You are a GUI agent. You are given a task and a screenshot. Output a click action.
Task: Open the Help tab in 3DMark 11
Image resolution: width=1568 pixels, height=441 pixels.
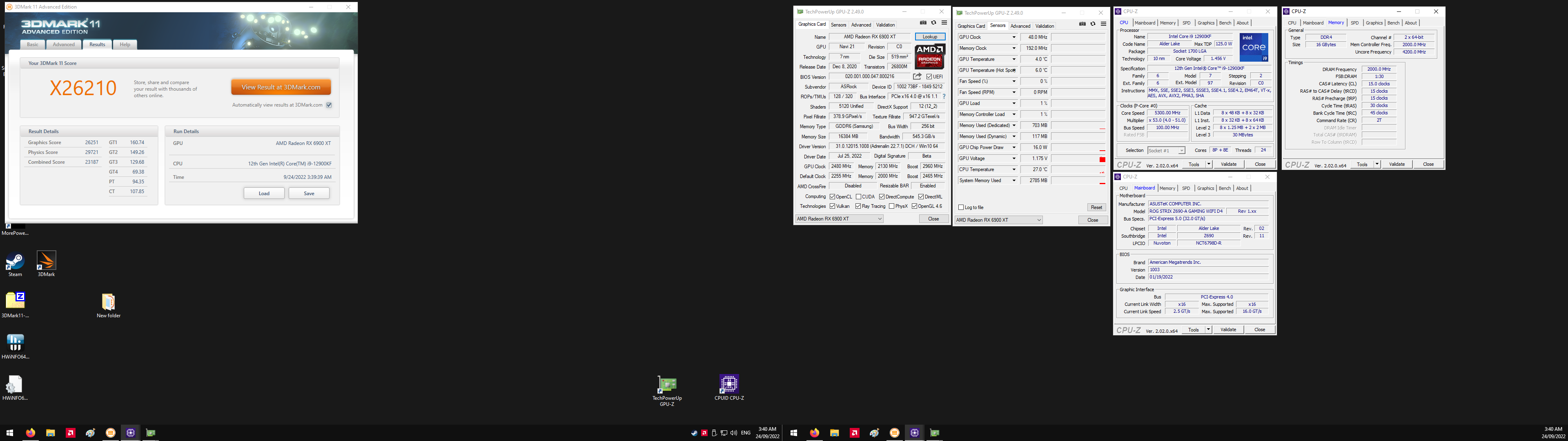pos(124,45)
